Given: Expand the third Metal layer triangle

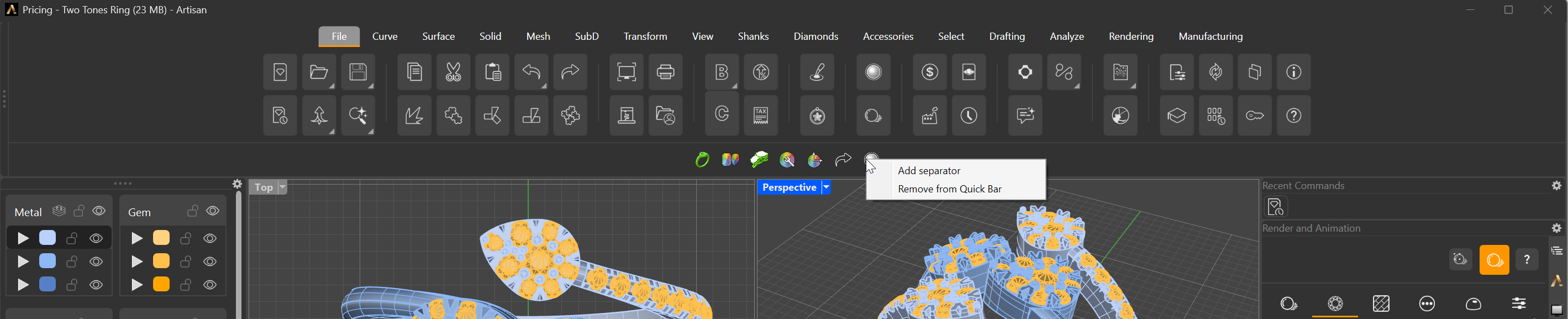Looking at the screenshot, I should 23,285.
